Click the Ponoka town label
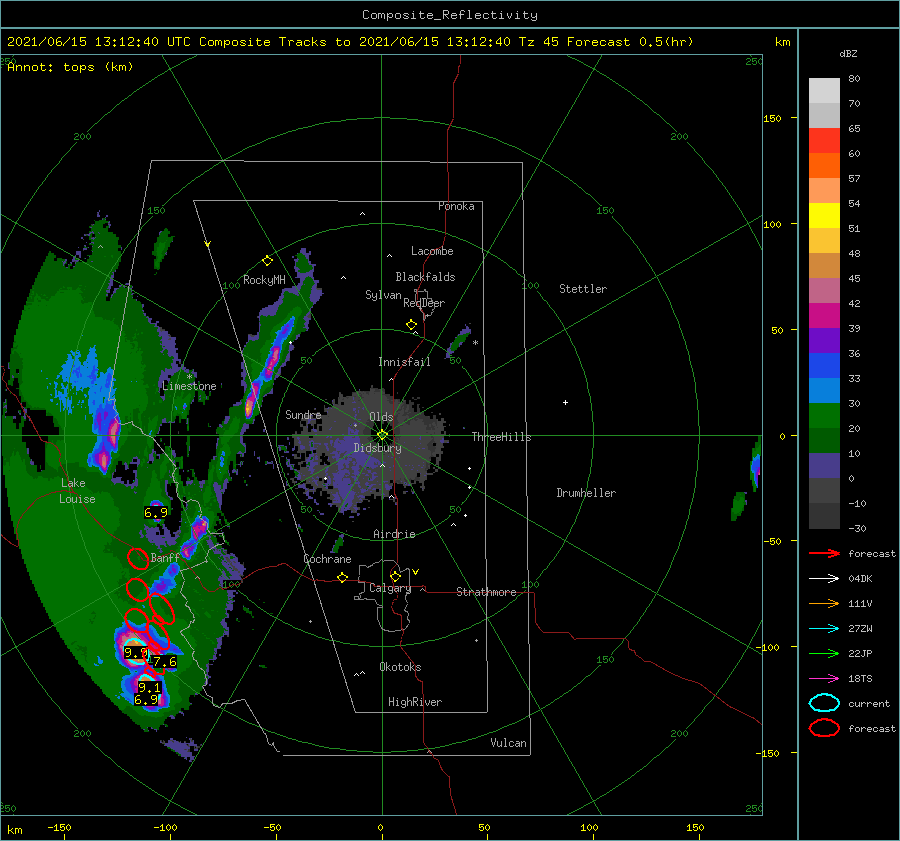900x841 pixels. pyautogui.click(x=456, y=206)
